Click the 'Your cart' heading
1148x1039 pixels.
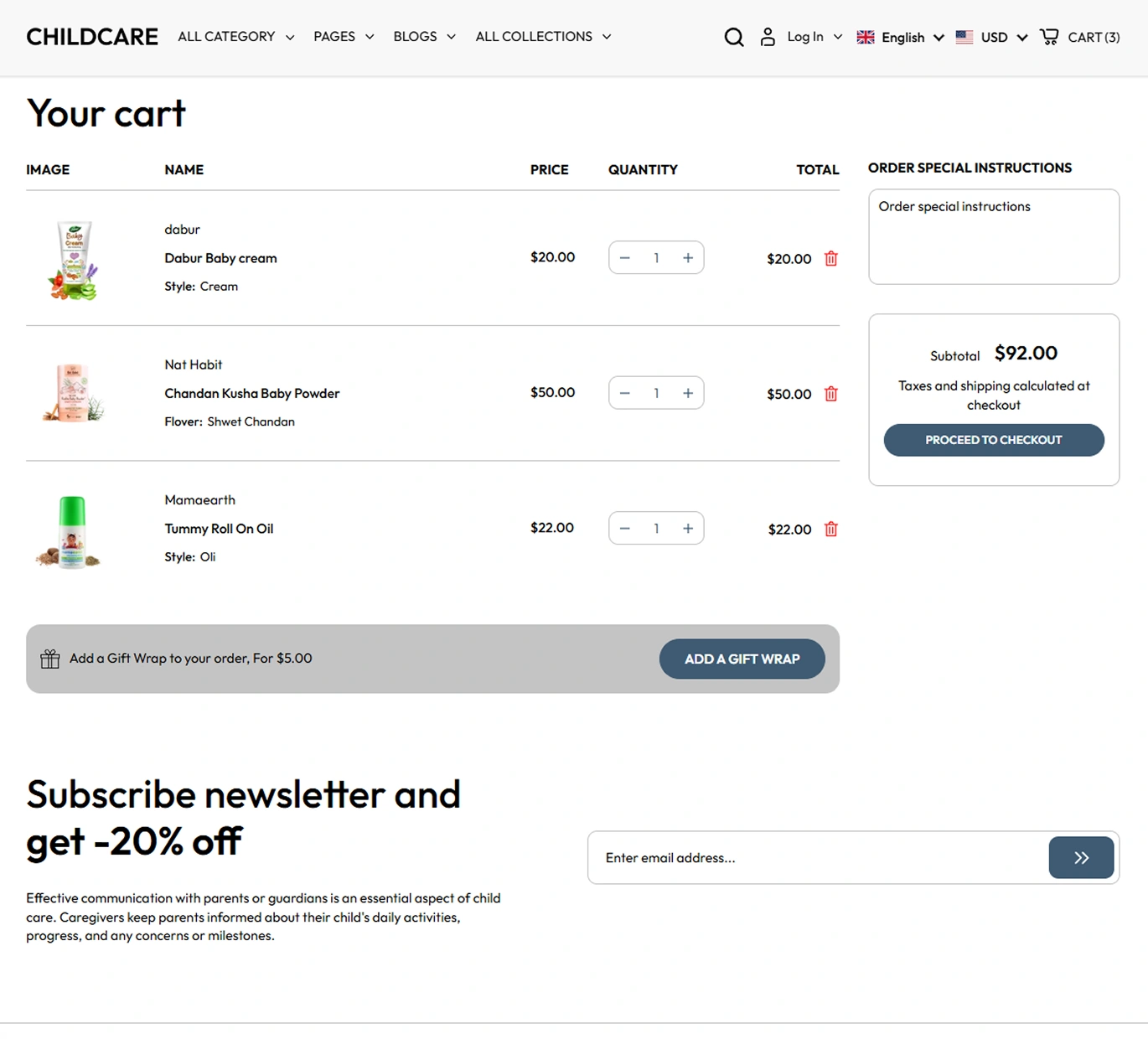pyautogui.click(x=106, y=113)
